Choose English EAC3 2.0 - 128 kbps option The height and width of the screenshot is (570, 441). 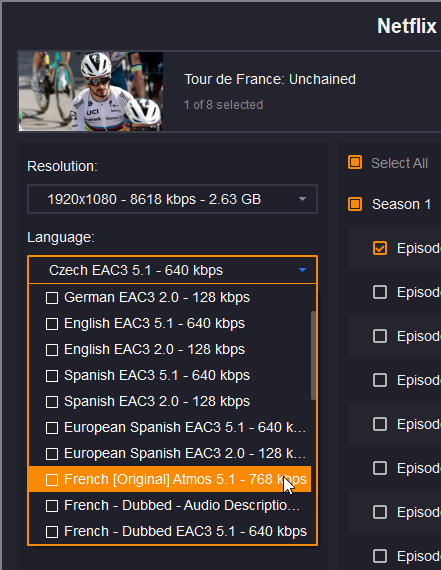tap(169, 349)
